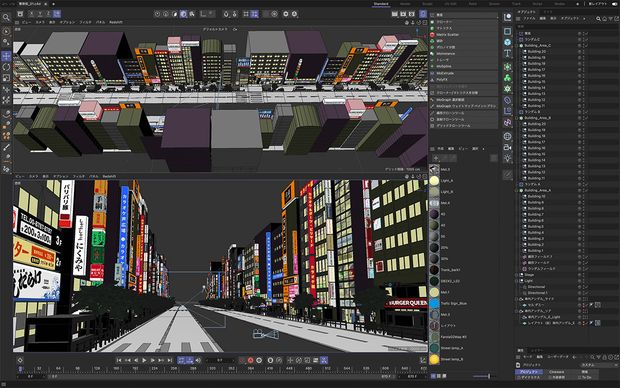
Task: Open Redshift menu in top viewport
Action: tap(116, 22)
